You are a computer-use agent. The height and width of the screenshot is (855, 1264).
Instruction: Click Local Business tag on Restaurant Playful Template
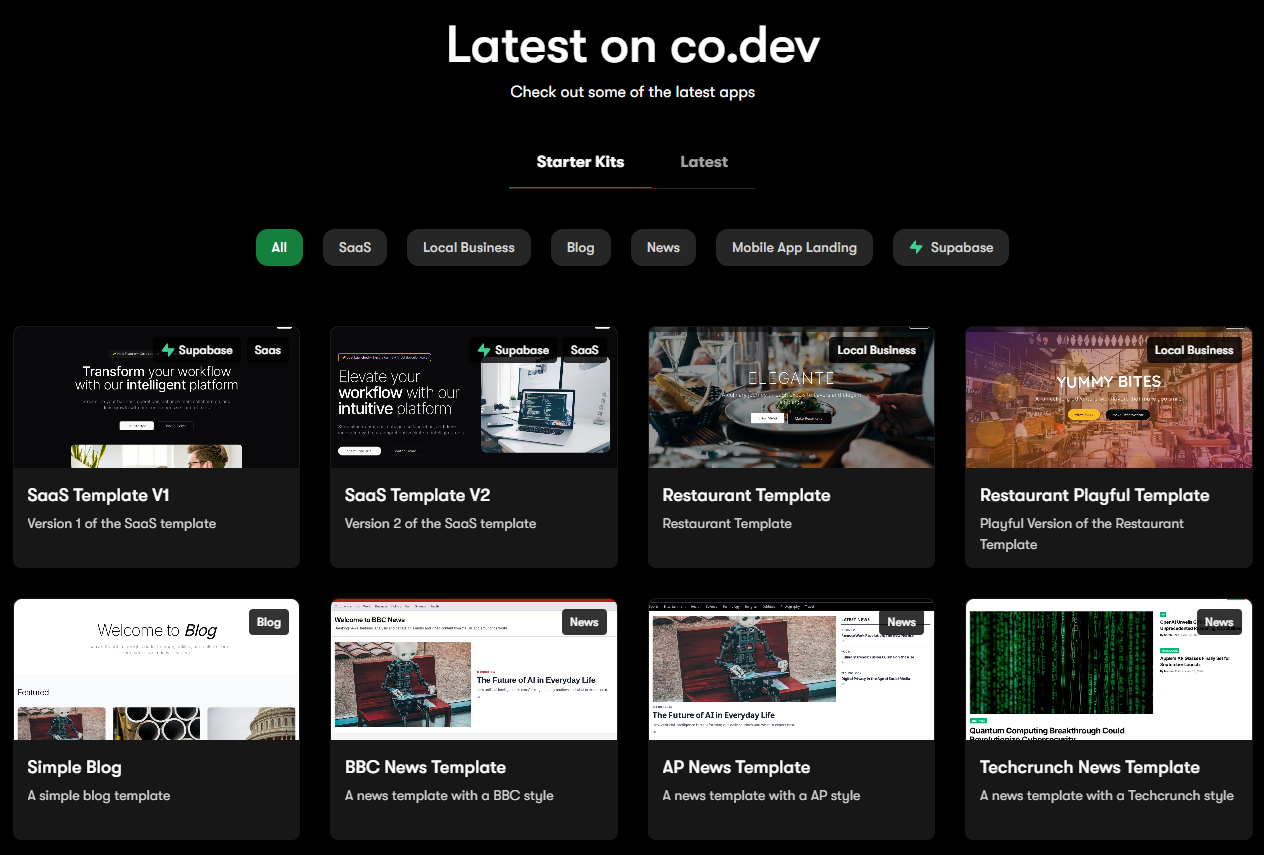(1194, 350)
